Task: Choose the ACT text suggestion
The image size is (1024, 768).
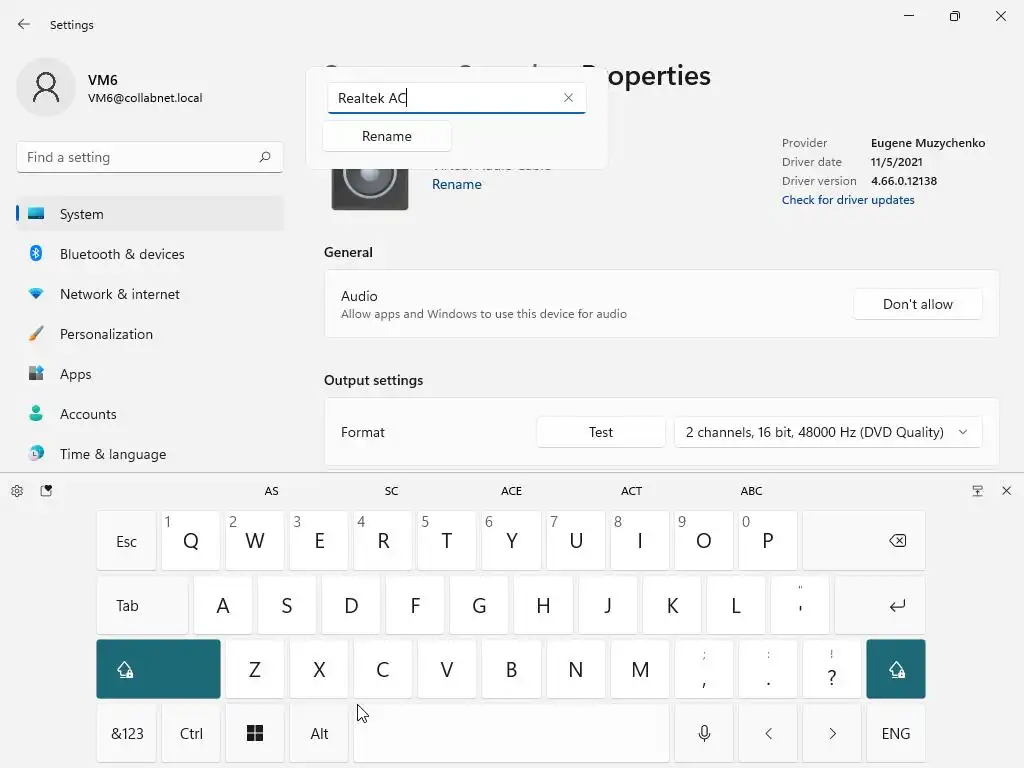Action: (632, 490)
